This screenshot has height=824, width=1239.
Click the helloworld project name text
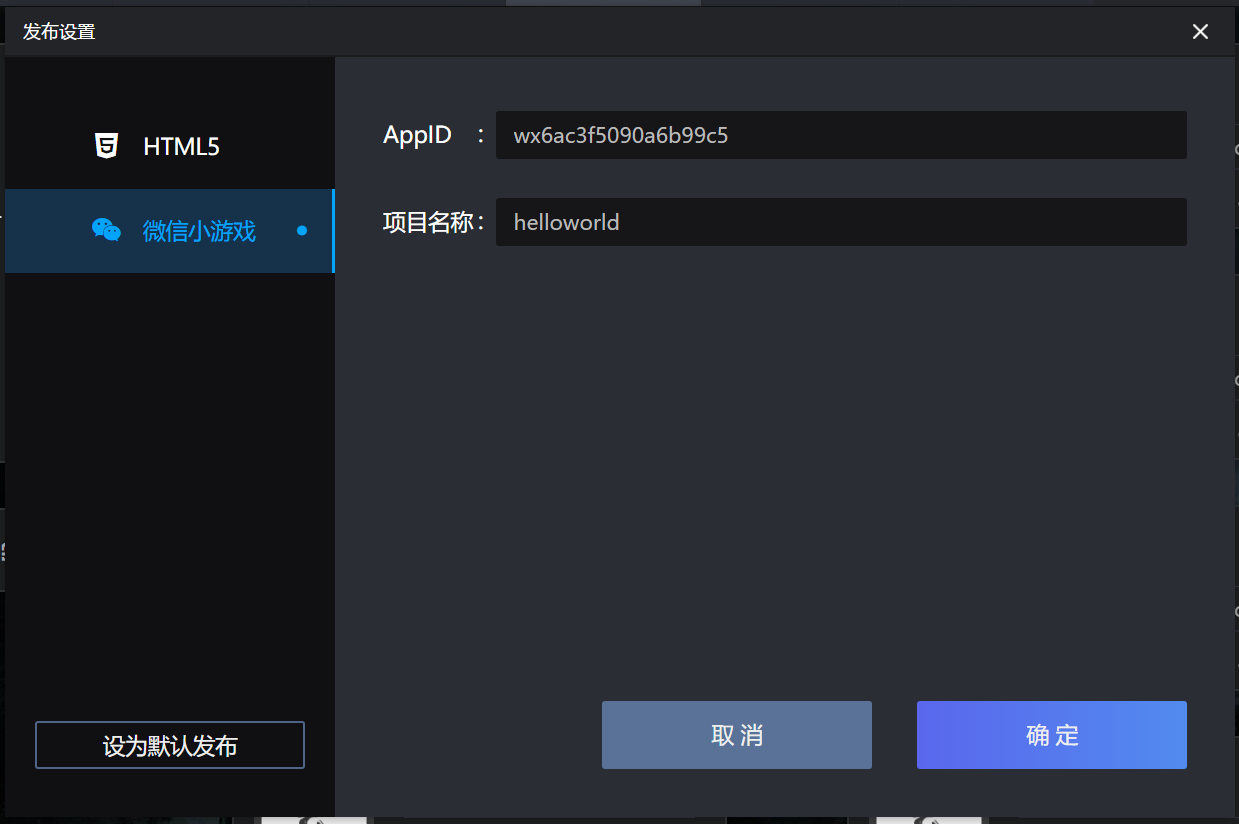pos(566,222)
